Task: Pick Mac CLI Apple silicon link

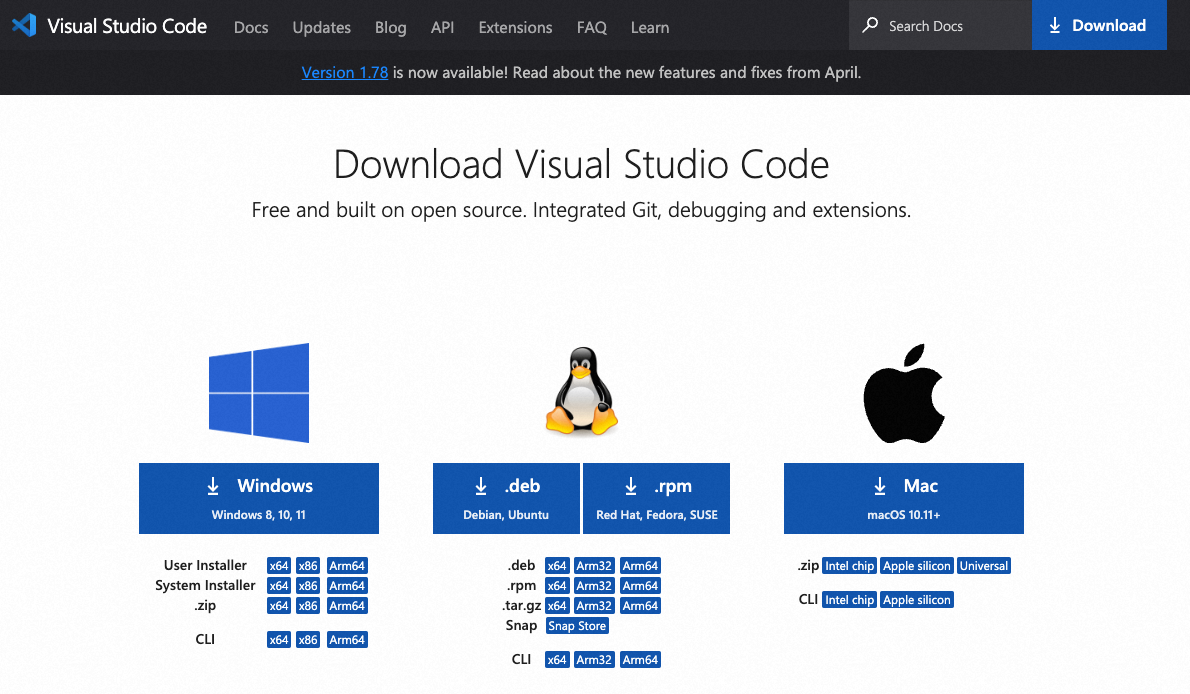Action: coord(917,600)
